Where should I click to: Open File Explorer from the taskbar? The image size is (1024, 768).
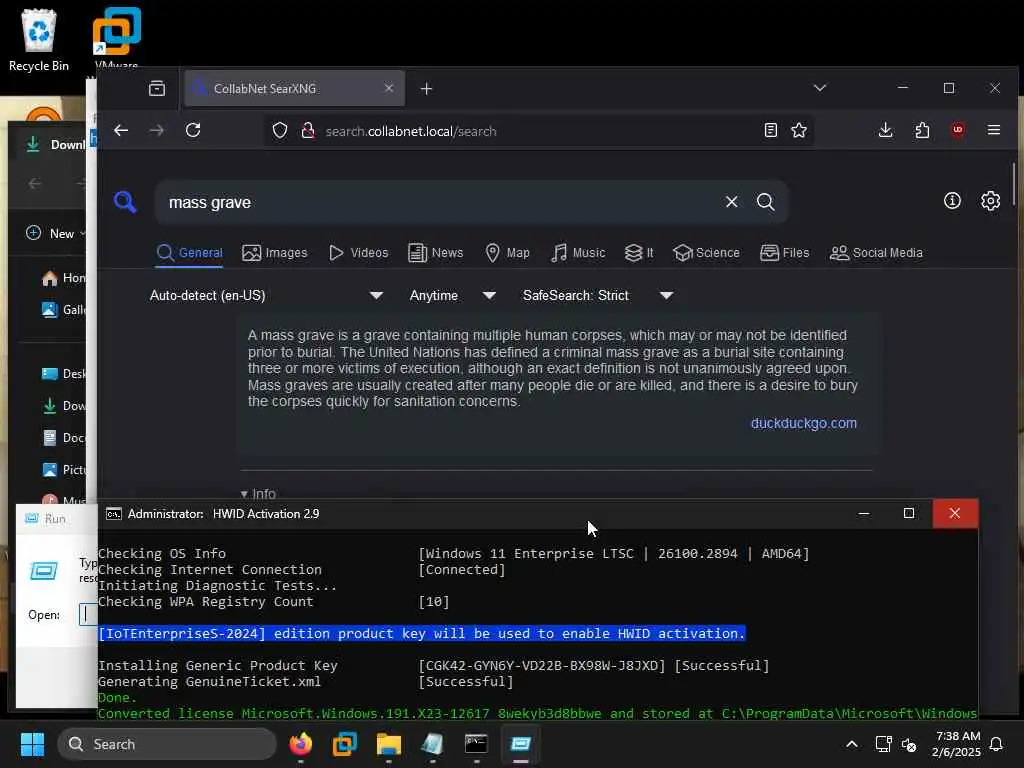389,744
